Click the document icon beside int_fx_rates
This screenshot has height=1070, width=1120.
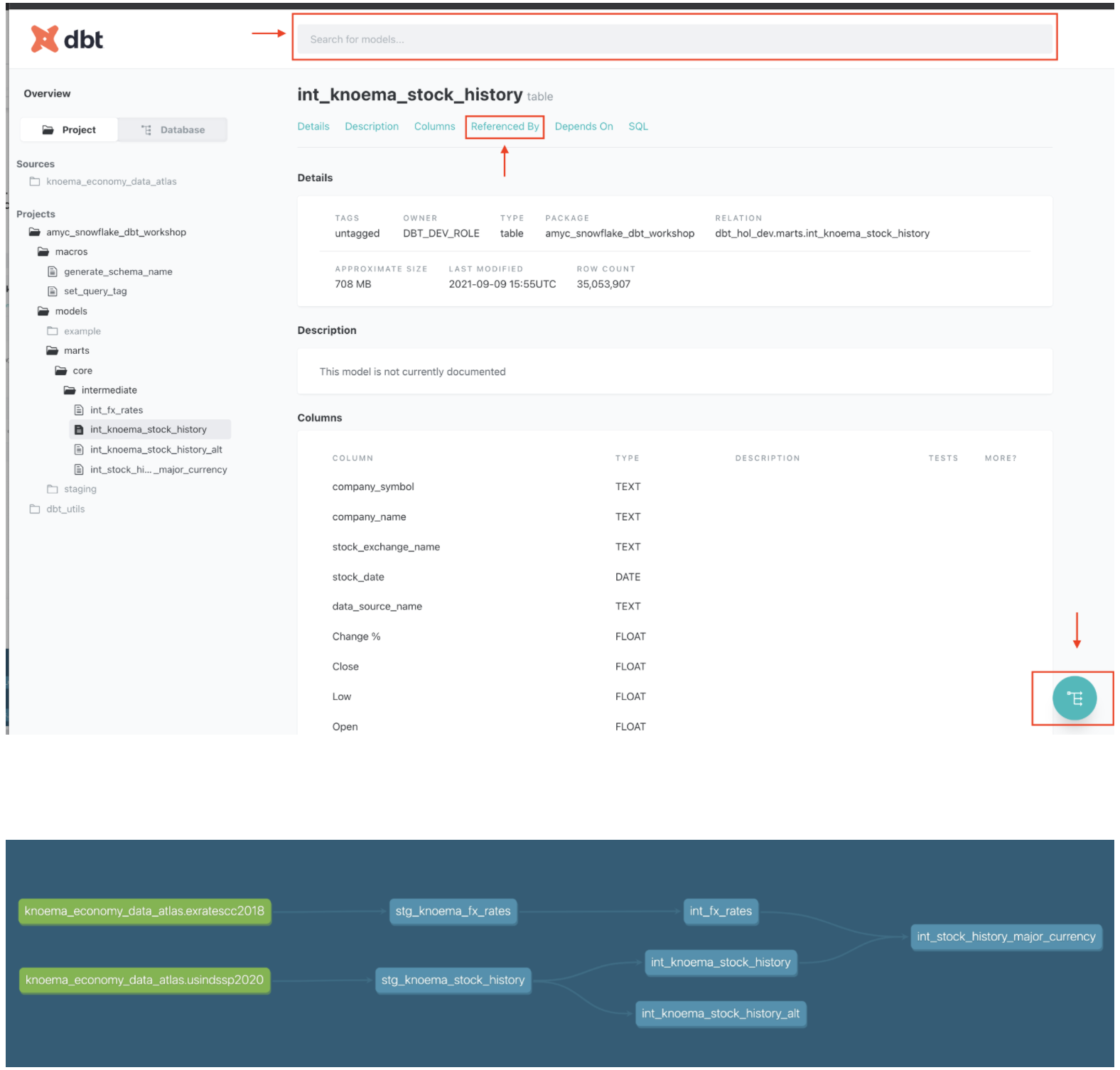coord(79,410)
